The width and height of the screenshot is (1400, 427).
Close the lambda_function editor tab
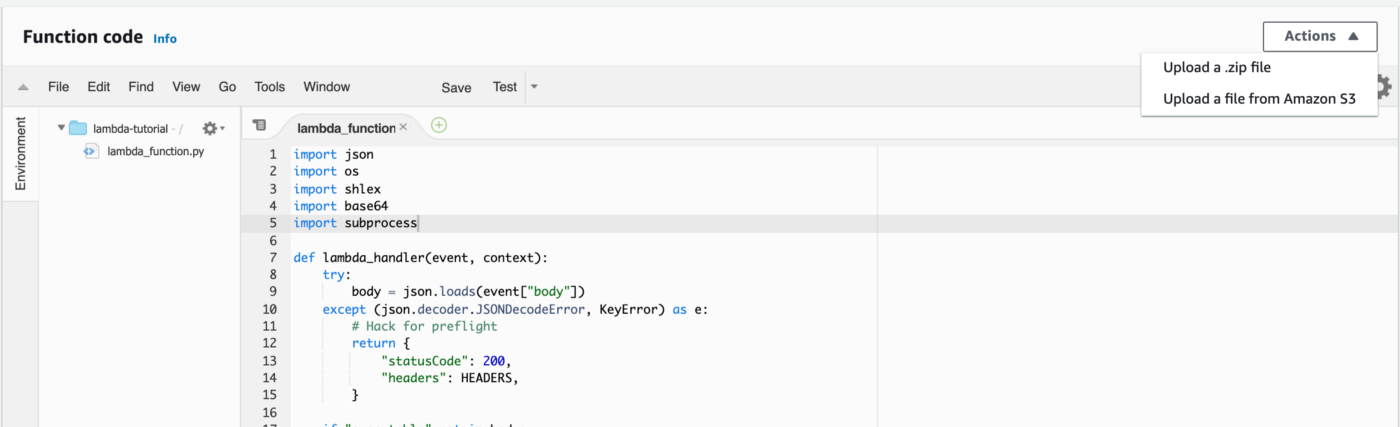coord(403,127)
